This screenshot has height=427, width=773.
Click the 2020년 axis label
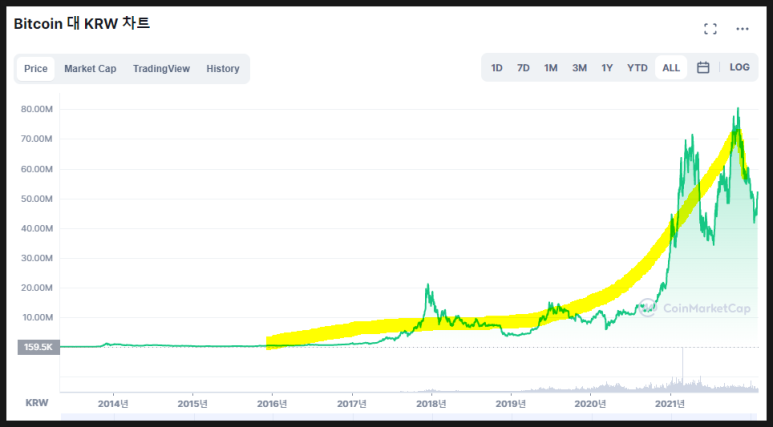[590, 404]
